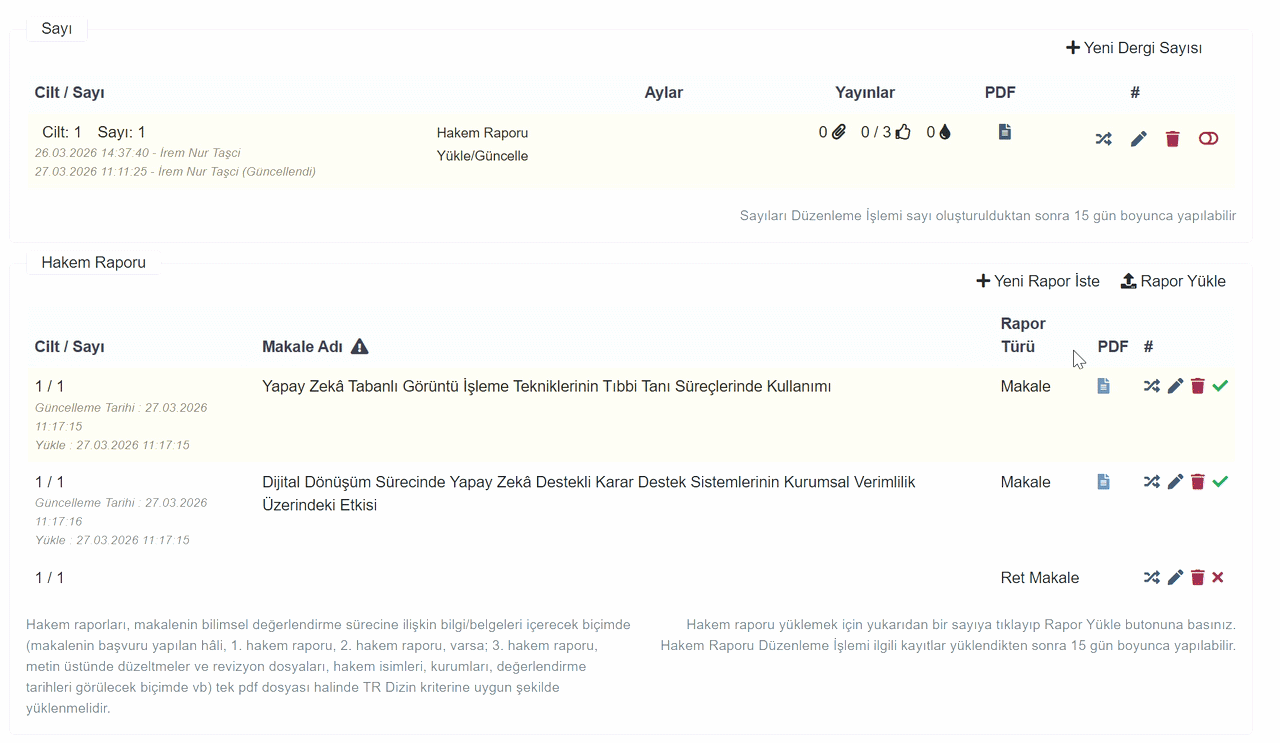
Task: Click the pencil icon for the Dijital Dönüşüm article
Action: click(1175, 482)
